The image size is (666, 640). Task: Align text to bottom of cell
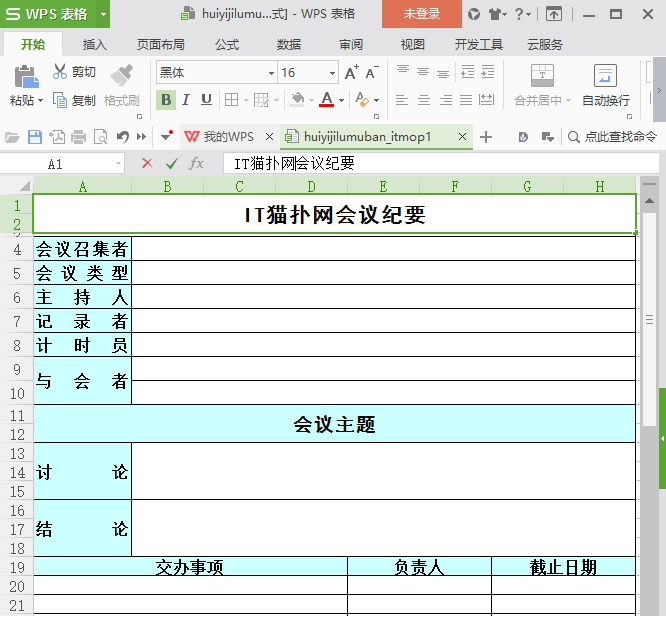tap(443, 72)
